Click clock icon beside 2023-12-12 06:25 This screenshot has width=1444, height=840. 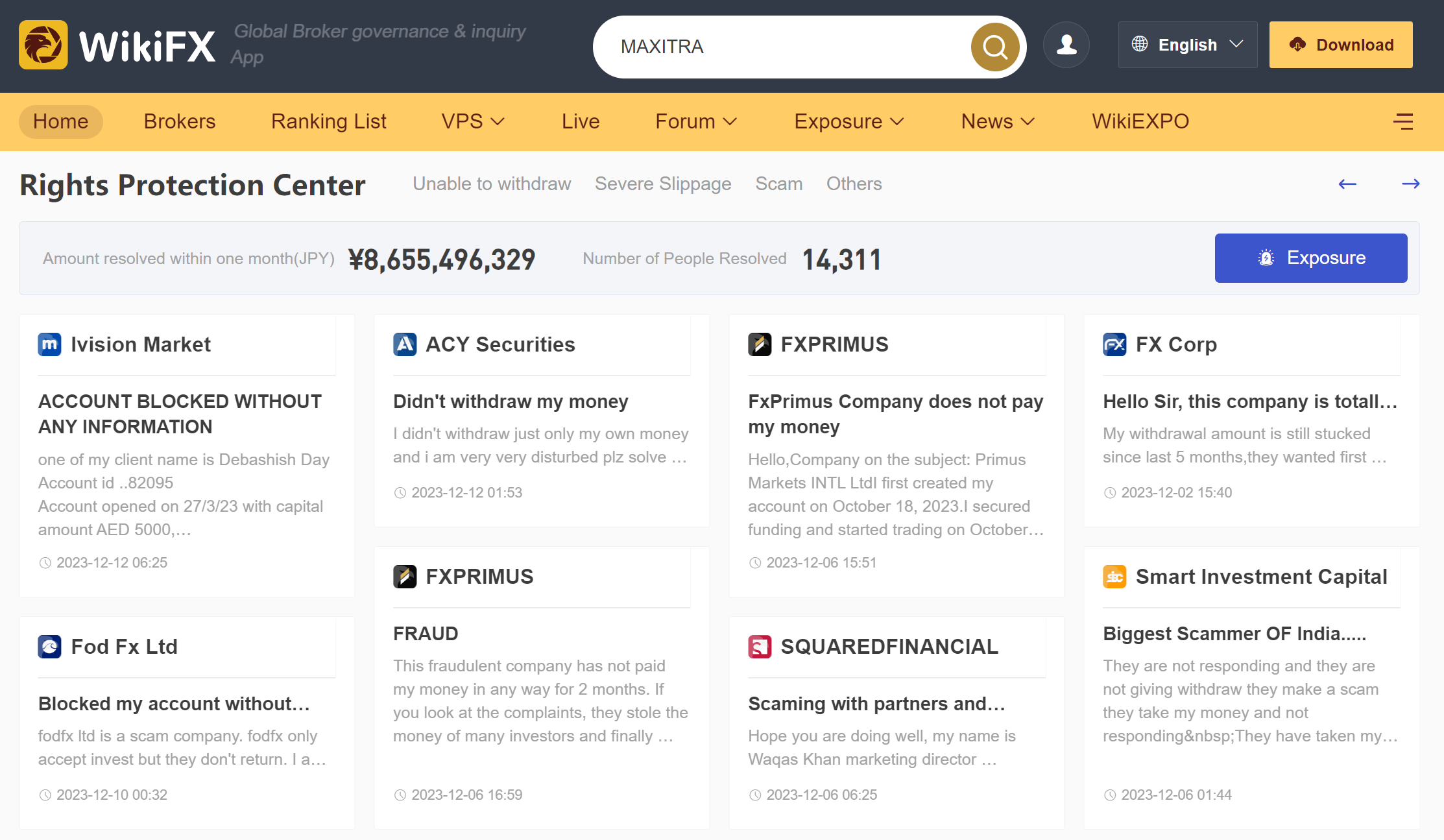coord(45,563)
